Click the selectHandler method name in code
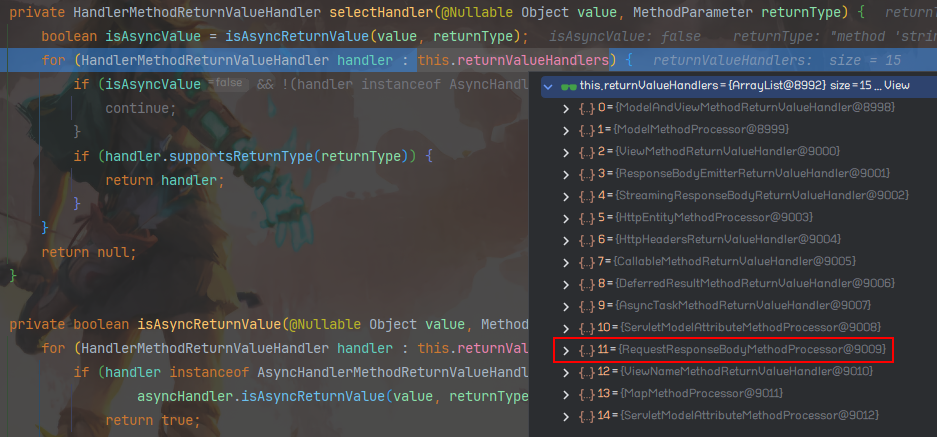 (382, 12)
